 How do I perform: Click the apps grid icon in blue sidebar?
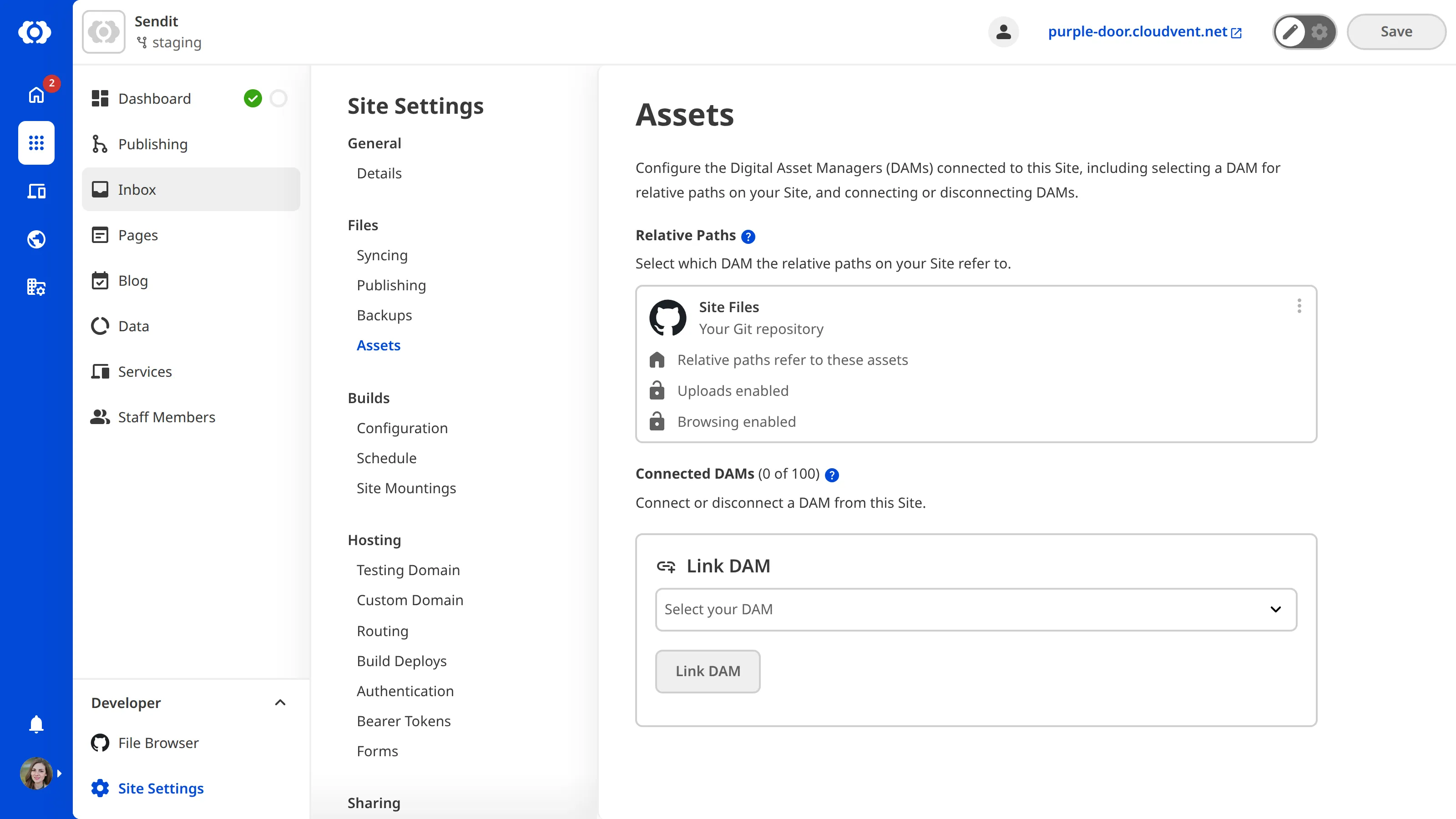(35, 143)
